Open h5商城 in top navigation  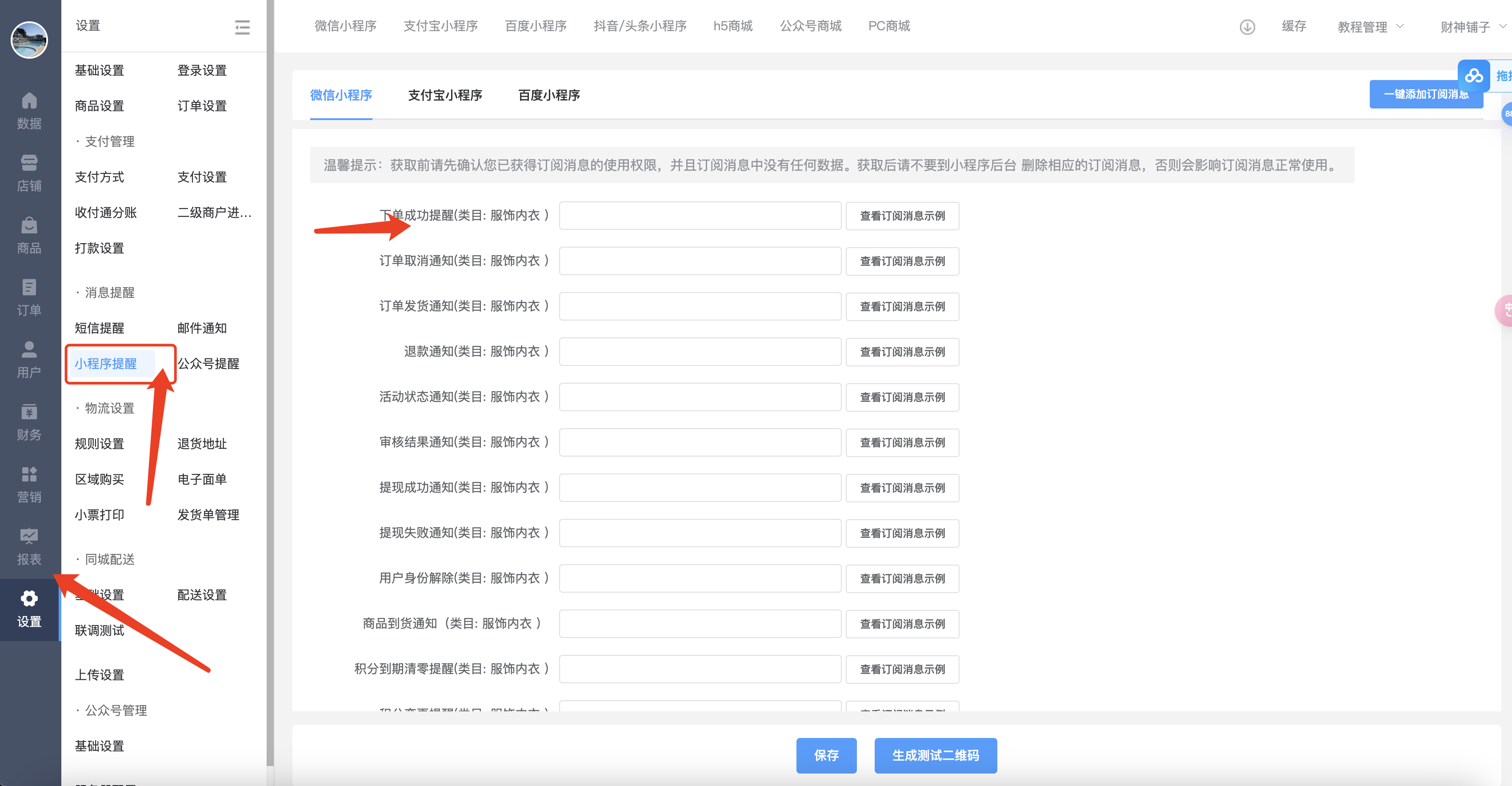click(x=733, y=26)
